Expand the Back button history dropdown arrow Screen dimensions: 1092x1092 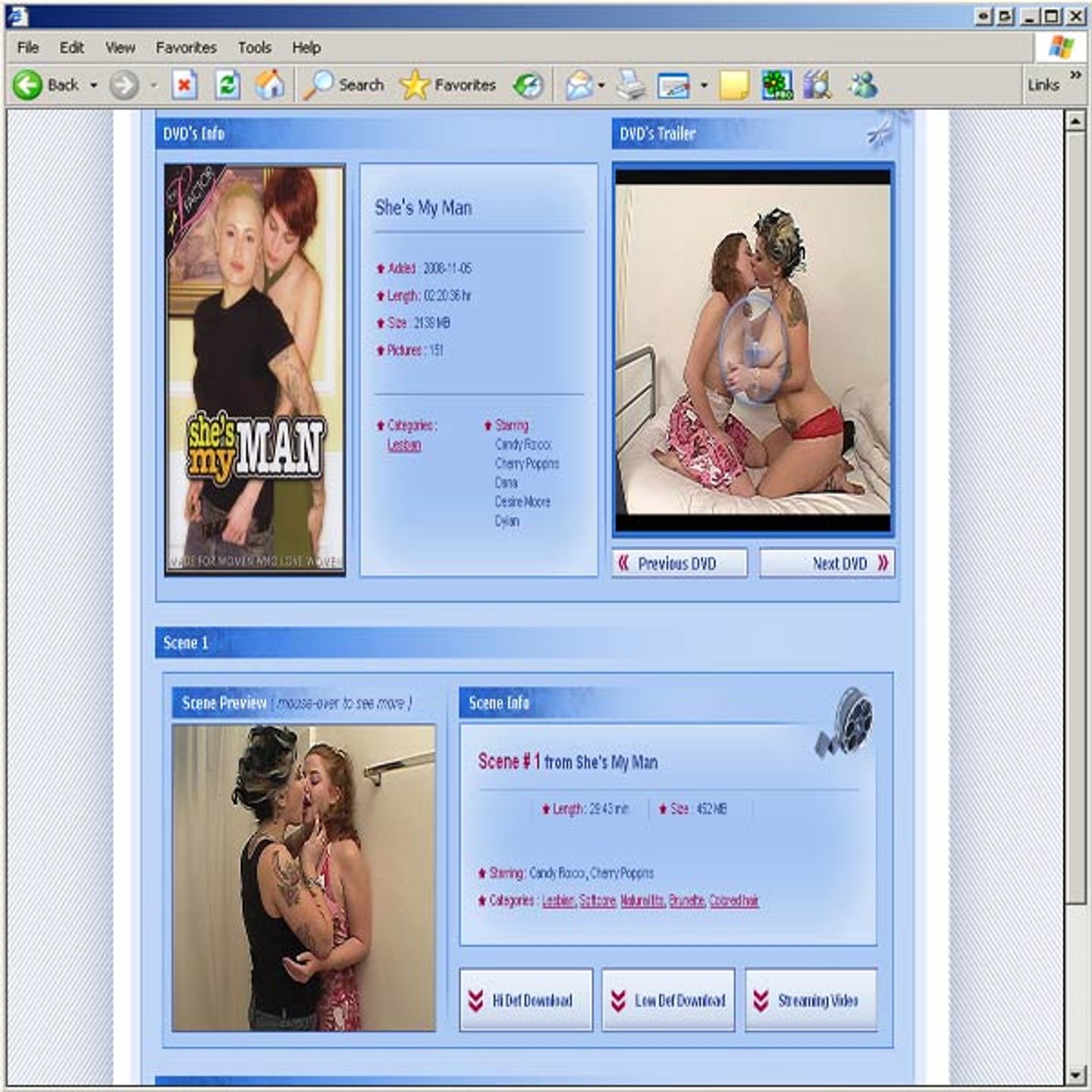pos(93,85)
